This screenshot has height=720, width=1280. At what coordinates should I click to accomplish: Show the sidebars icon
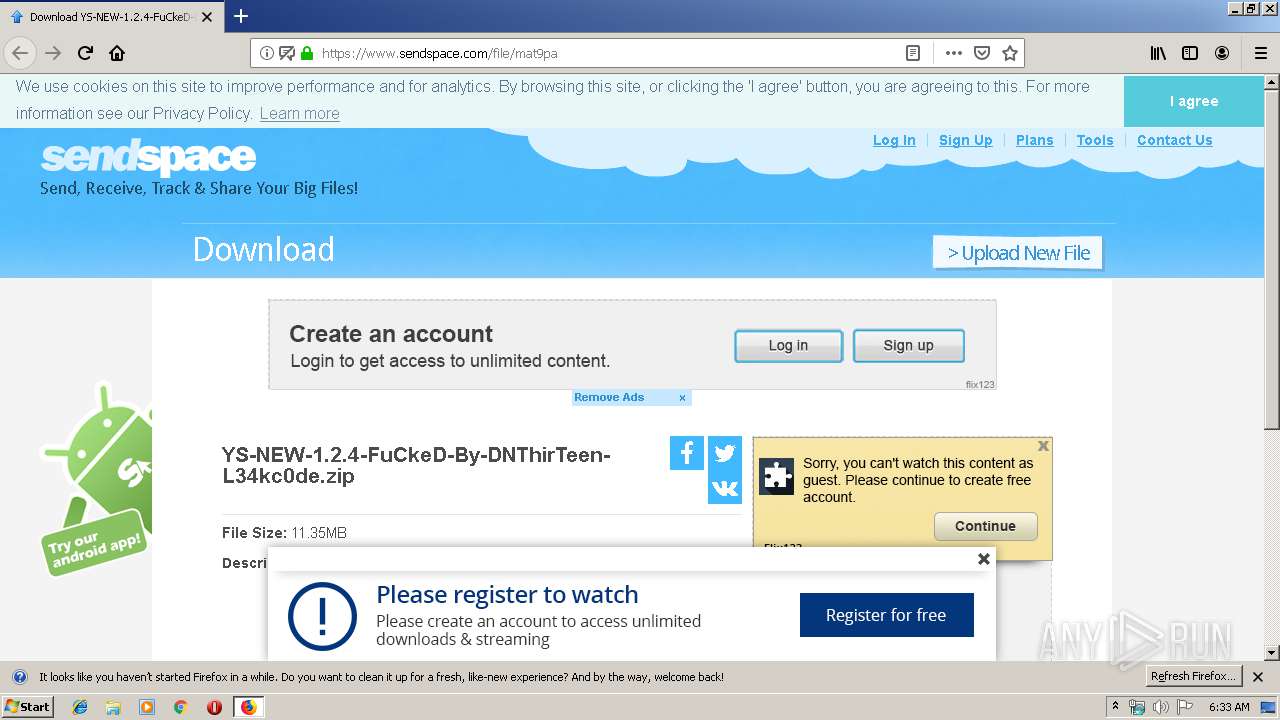coord(1190,53)
